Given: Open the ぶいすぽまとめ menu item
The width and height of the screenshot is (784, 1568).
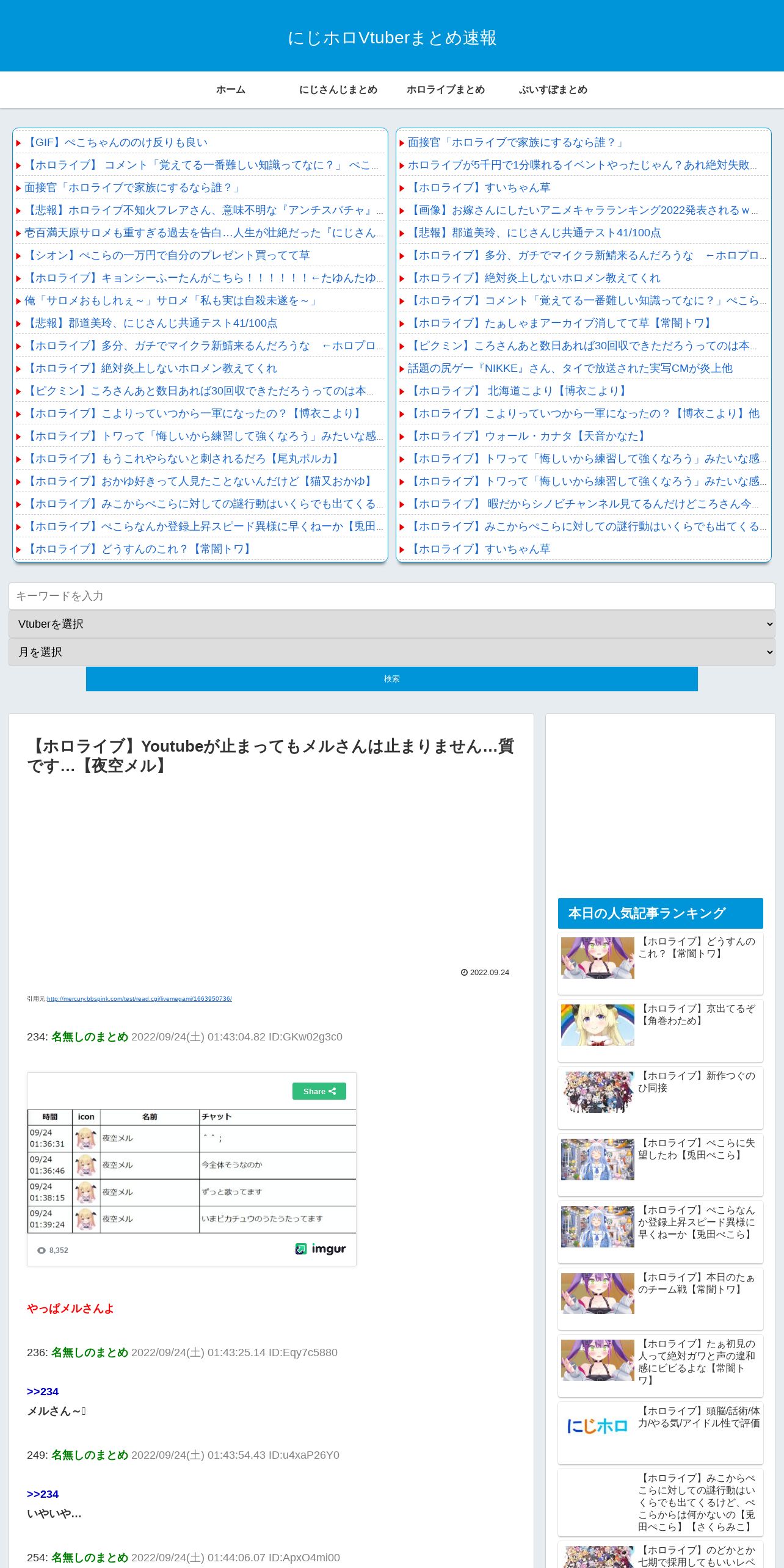Looking at the screenshot, I should [553, 90].
